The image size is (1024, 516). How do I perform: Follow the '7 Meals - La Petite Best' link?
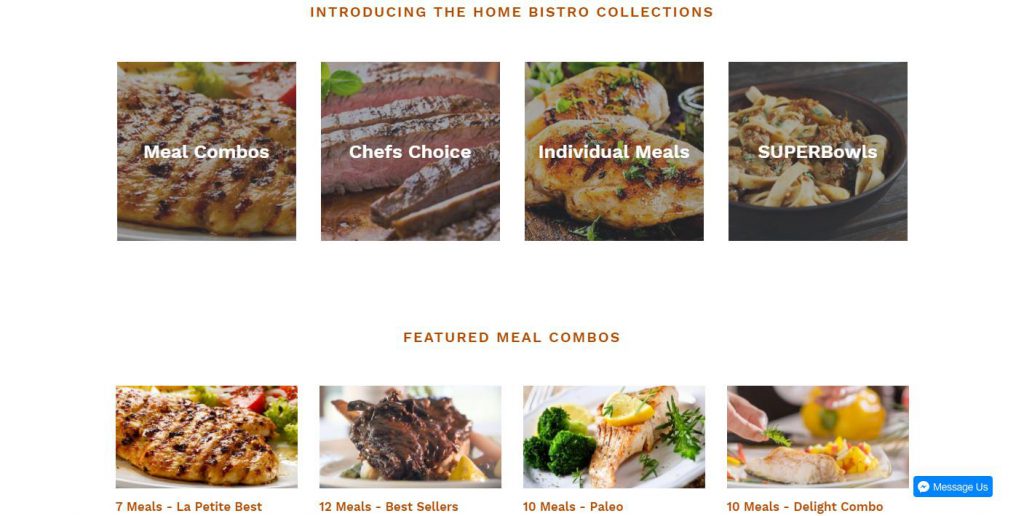click(189, 507)
